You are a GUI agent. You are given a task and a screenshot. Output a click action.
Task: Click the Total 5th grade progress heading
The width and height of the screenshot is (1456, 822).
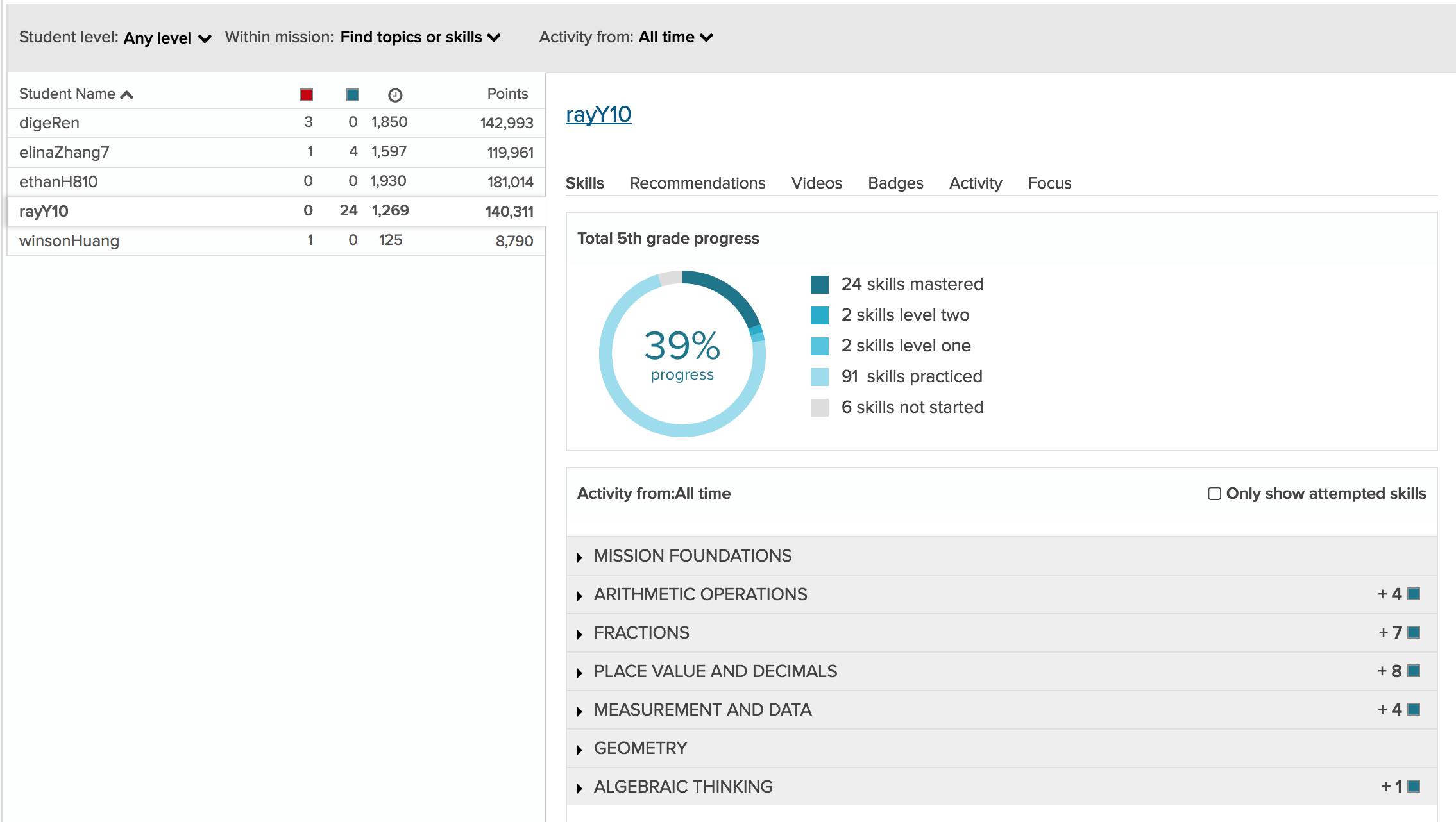(668, 238)
